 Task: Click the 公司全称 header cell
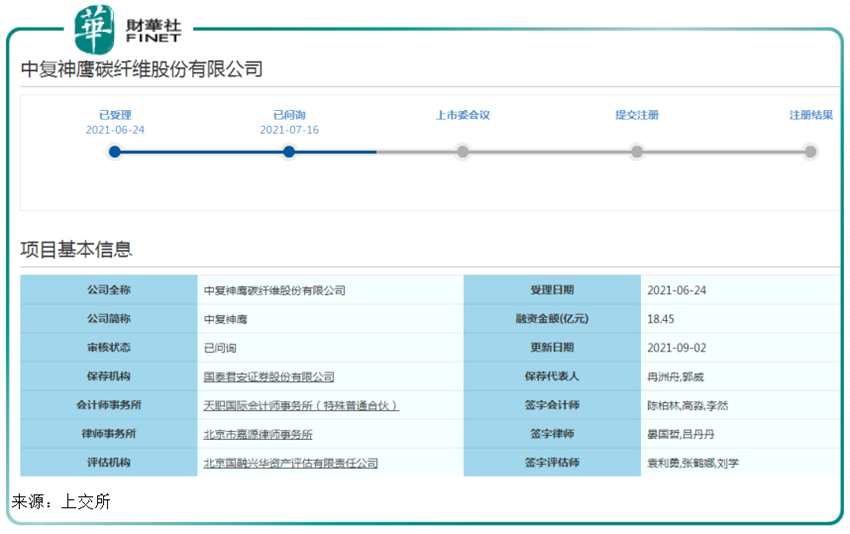coord(109,289)
